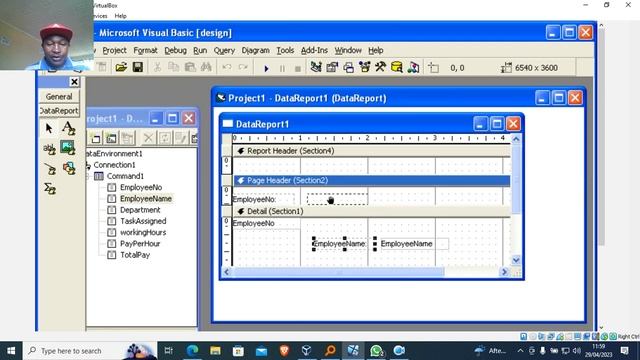This screenshot has height=360, width=640.
Task: Click the Open Project toolbar icon
Action: [121, 67]
